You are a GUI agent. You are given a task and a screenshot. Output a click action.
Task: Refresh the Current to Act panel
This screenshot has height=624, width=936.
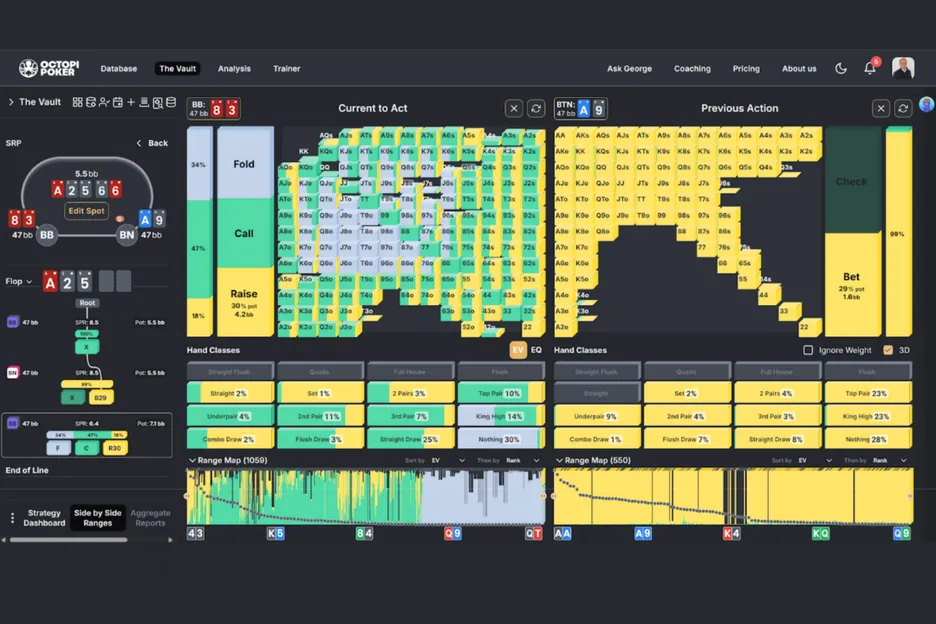coord(536,108)
